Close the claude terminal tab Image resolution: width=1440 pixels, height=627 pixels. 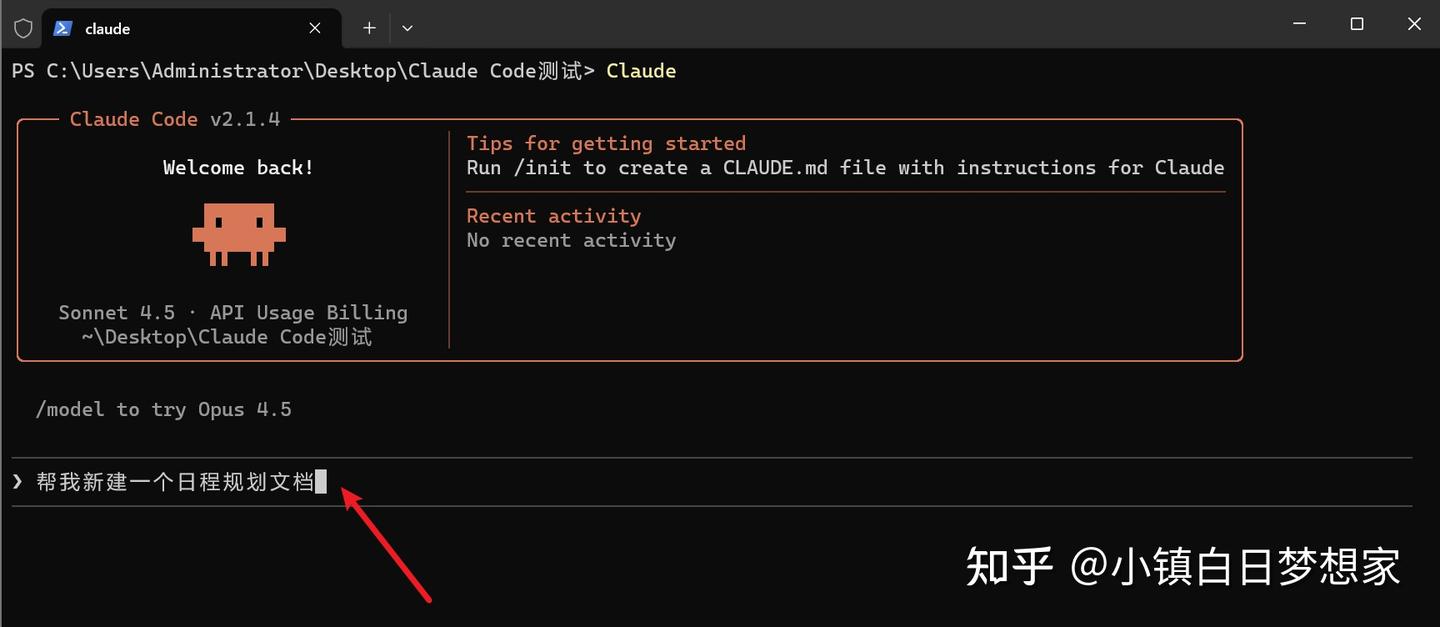[x=315, y=28]
